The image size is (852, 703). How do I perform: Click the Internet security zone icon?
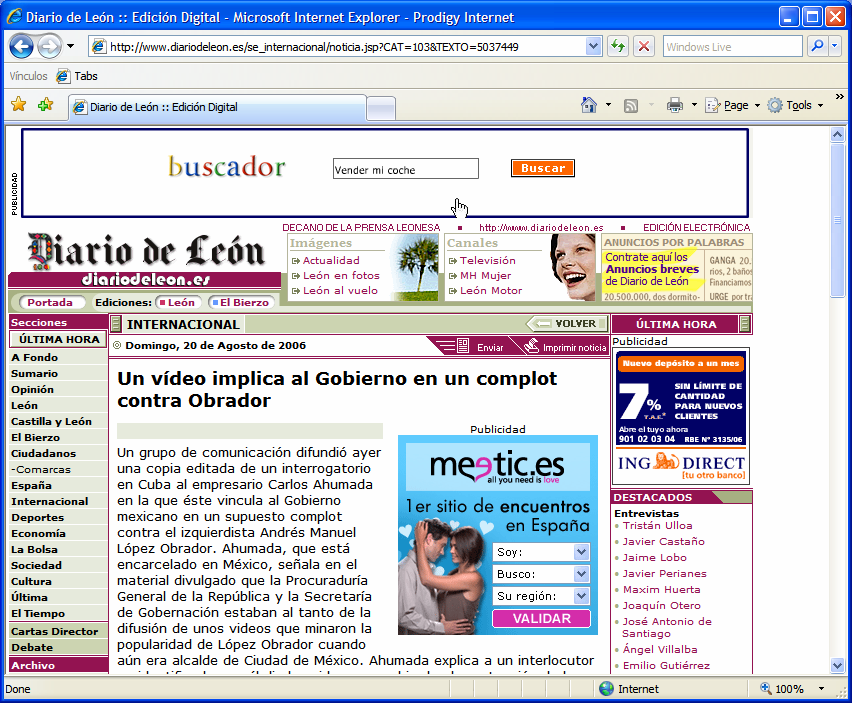pyautogui.click(x=606, y=689)
